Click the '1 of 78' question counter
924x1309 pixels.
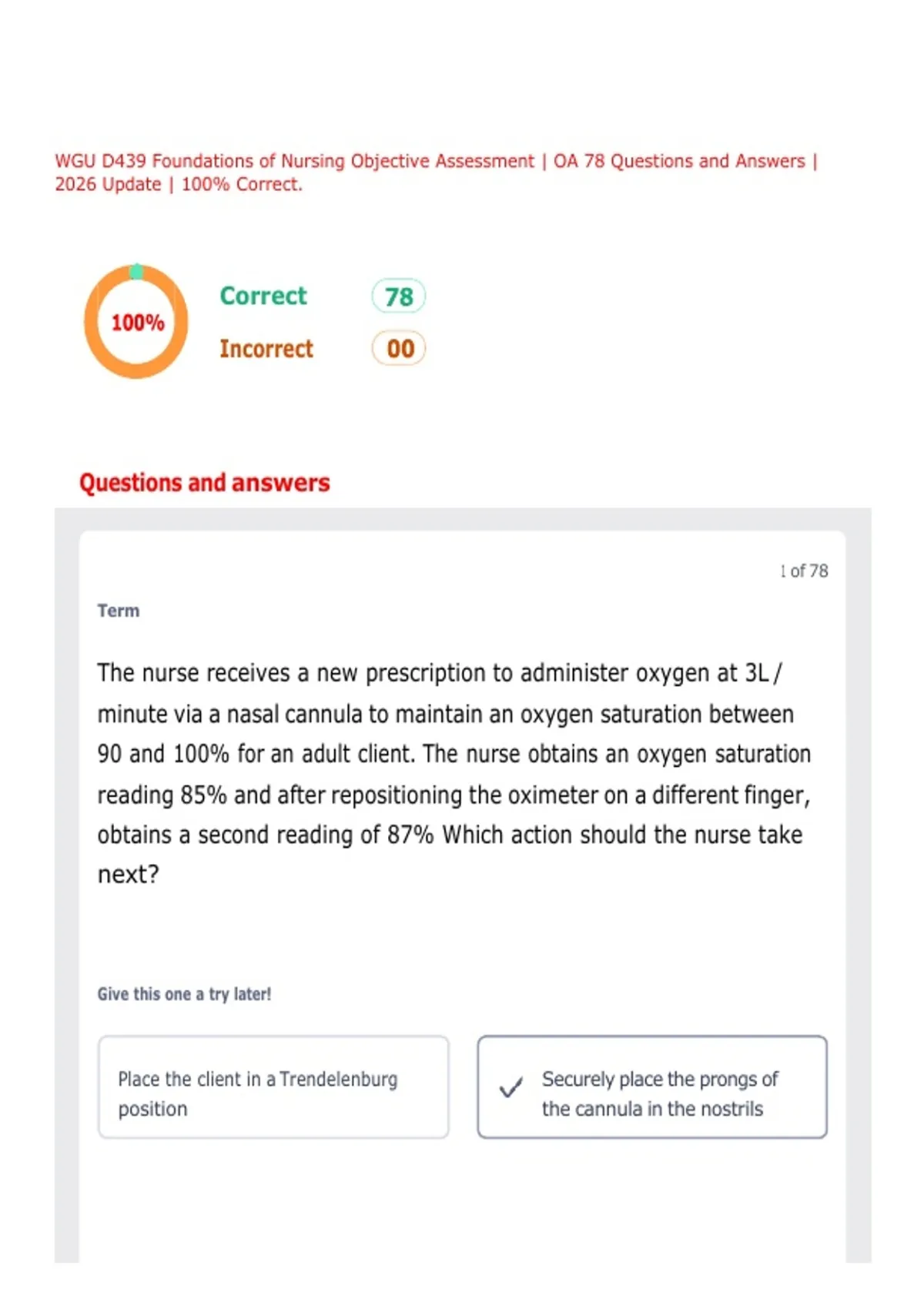coord(803,571)
